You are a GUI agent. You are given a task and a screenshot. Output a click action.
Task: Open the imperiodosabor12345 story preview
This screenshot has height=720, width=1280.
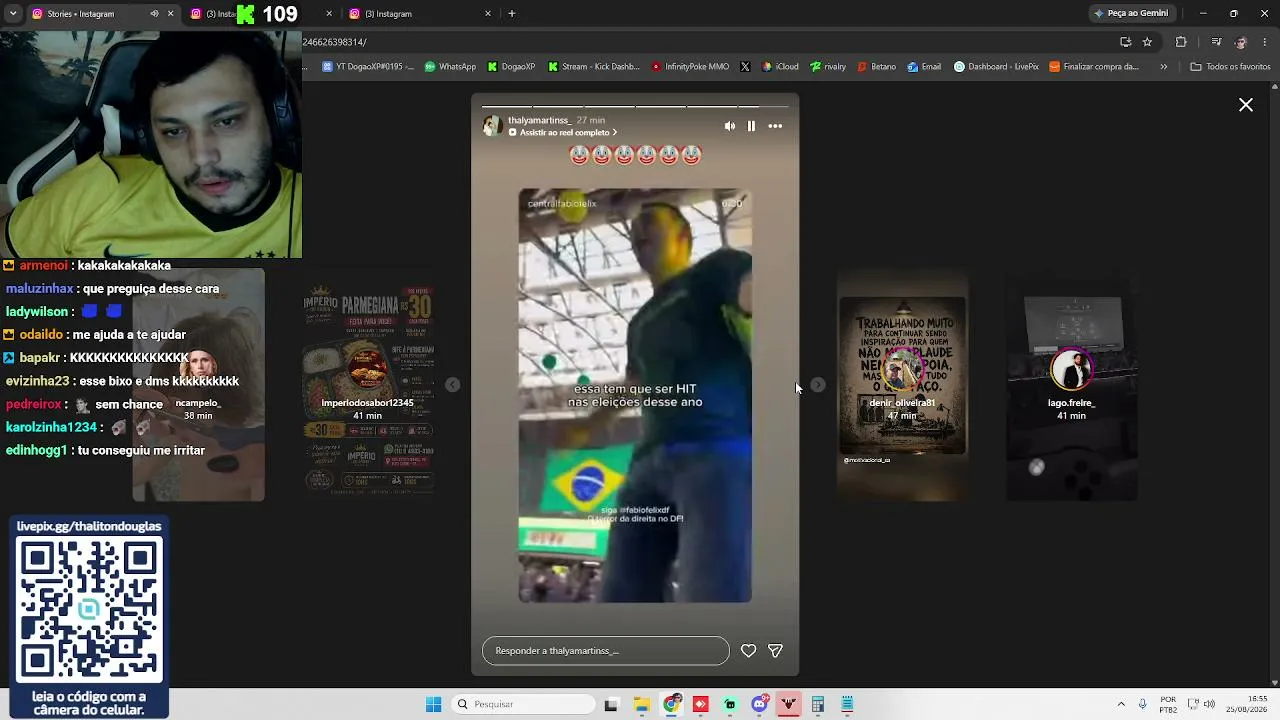(368, 385)
